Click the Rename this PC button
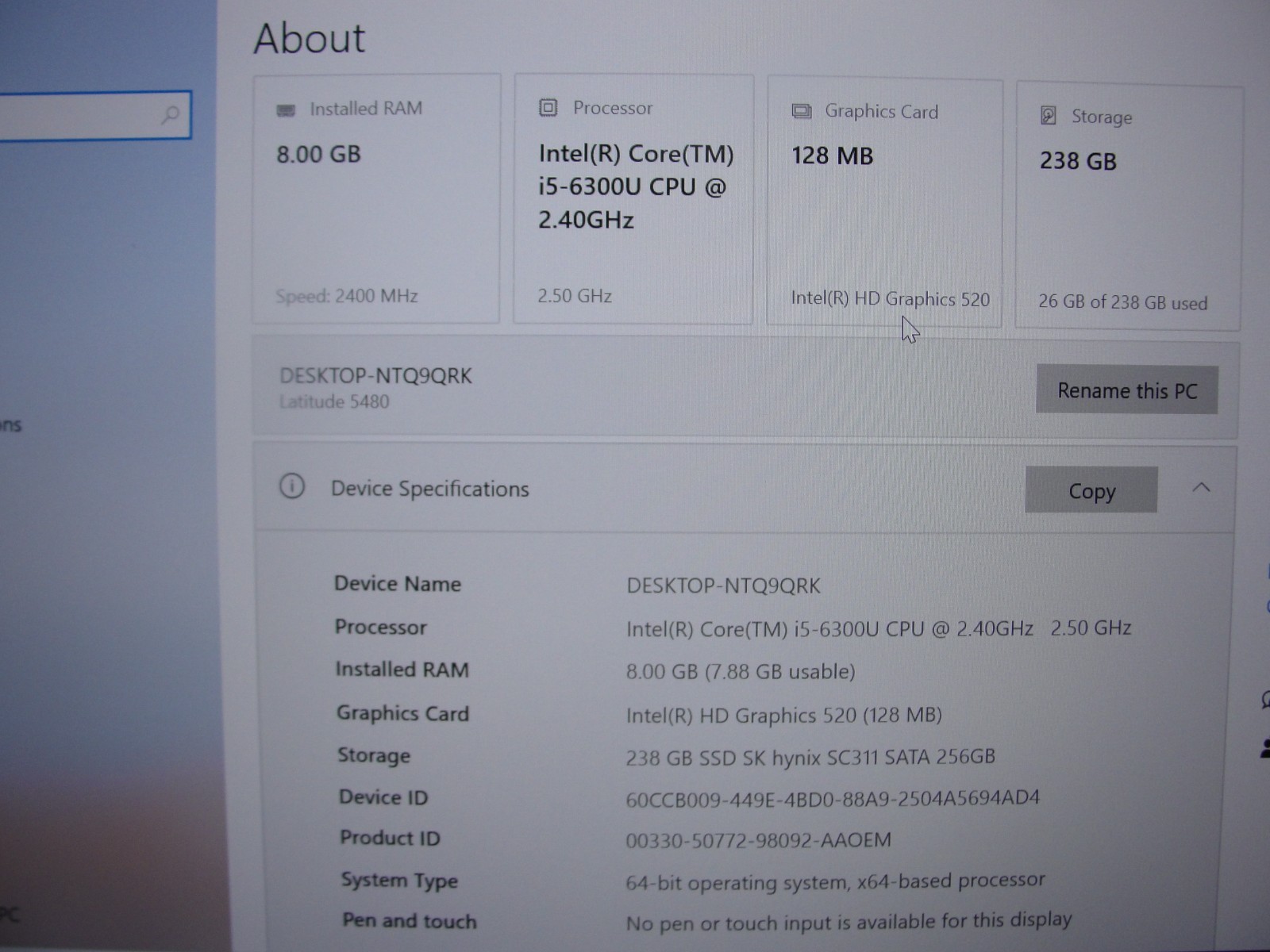The height and width of the screenshot is (952, 1270). coord(1126,390)
